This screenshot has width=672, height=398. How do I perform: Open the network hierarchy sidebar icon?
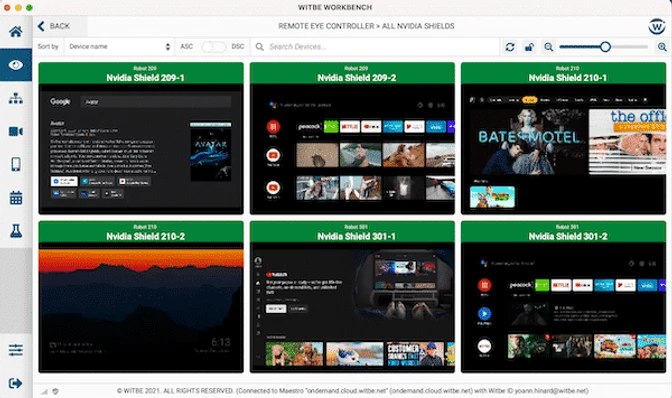pos(16,99)
